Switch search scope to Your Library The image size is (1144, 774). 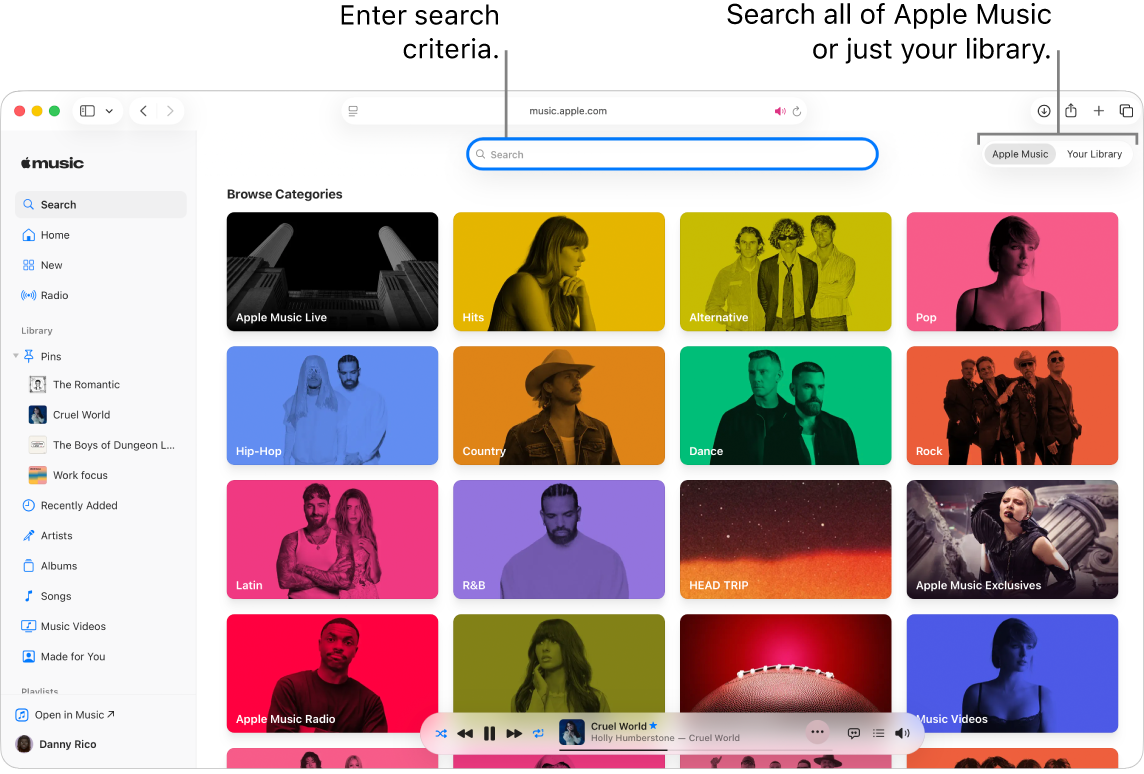pos(1094,154)
